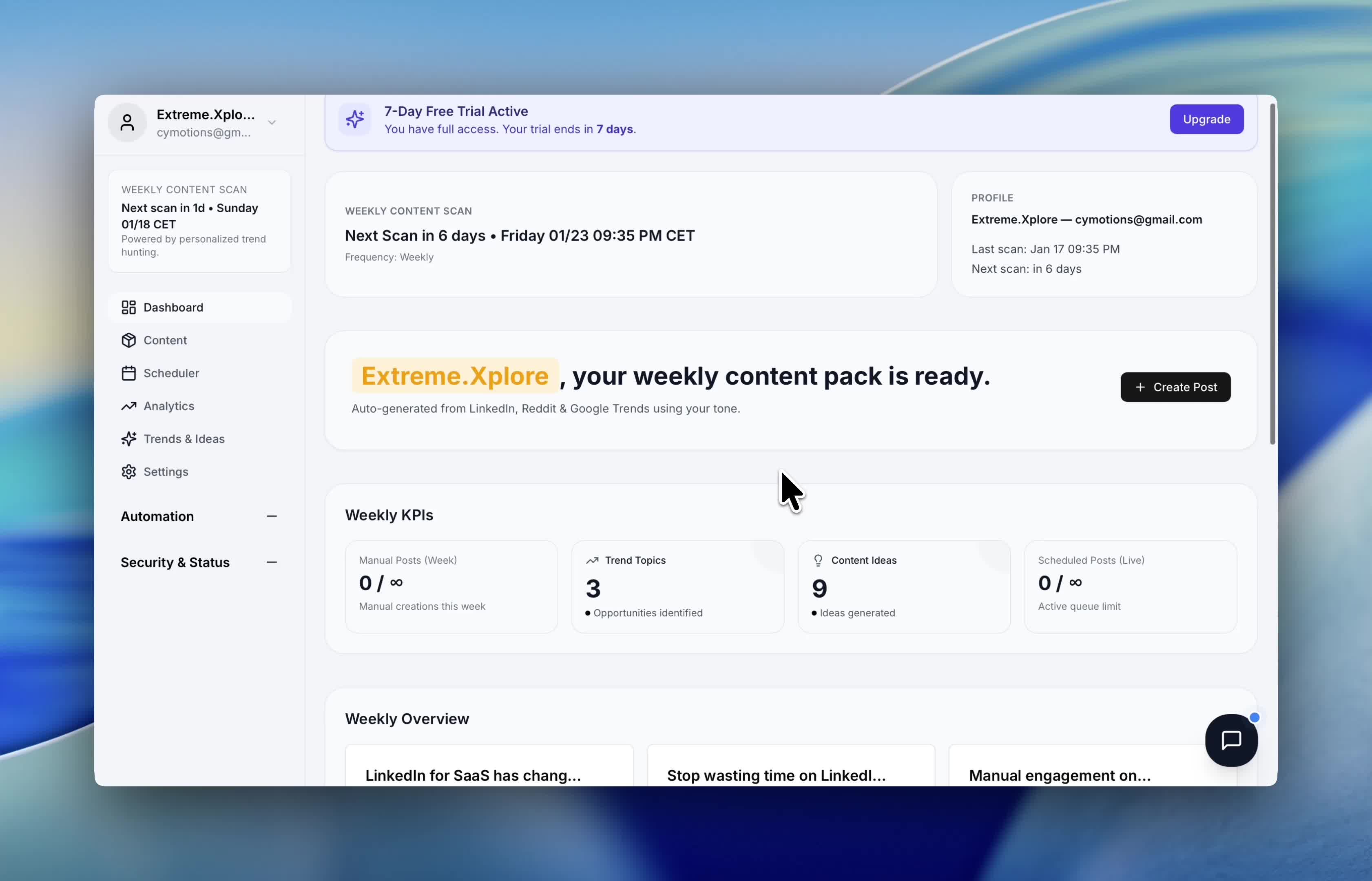Expand the account switcher chevron
Screen dimensions: 1372x881
[x=272, y=122]
